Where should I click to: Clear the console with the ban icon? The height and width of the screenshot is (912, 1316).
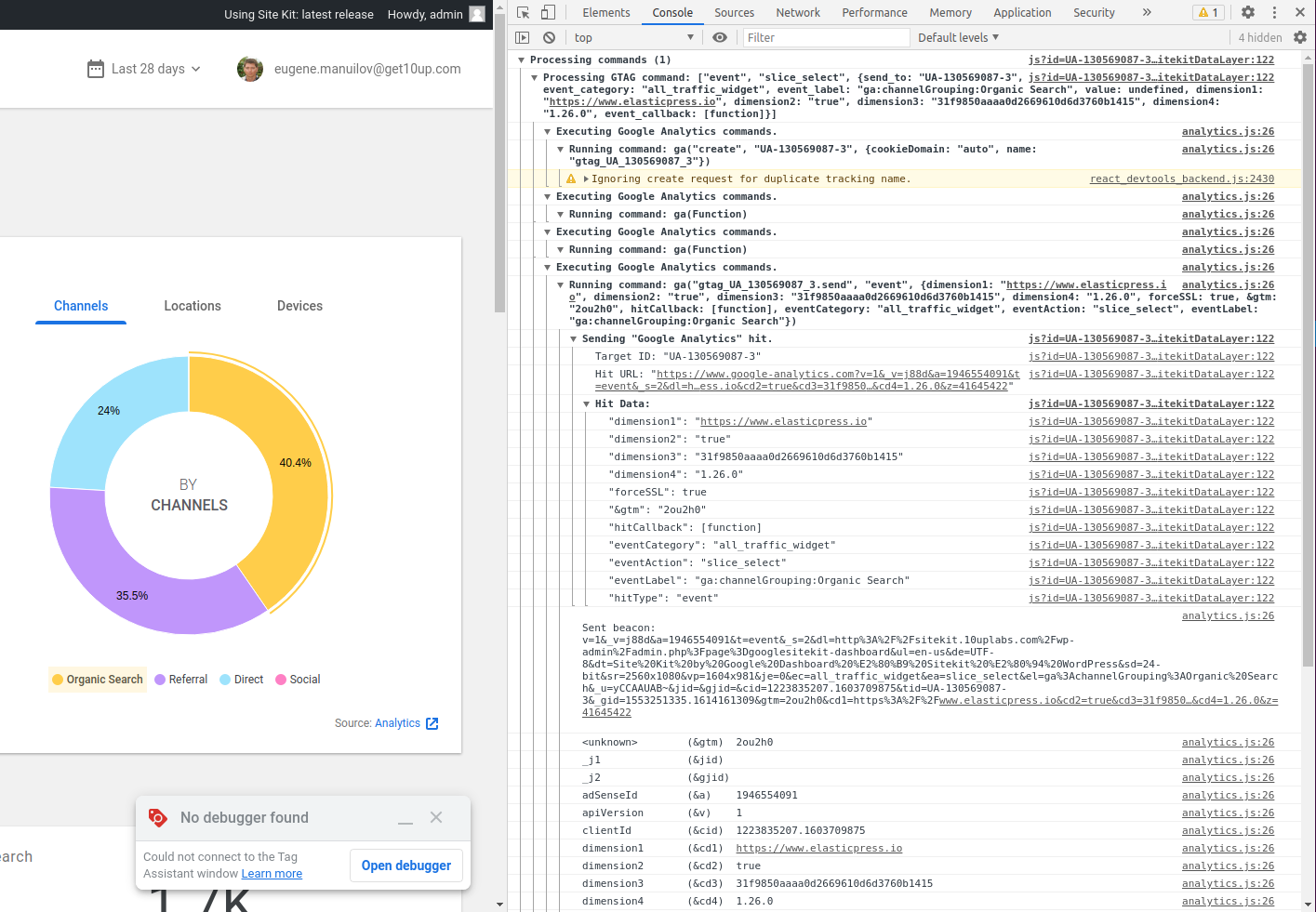click(x=550, y=37)
